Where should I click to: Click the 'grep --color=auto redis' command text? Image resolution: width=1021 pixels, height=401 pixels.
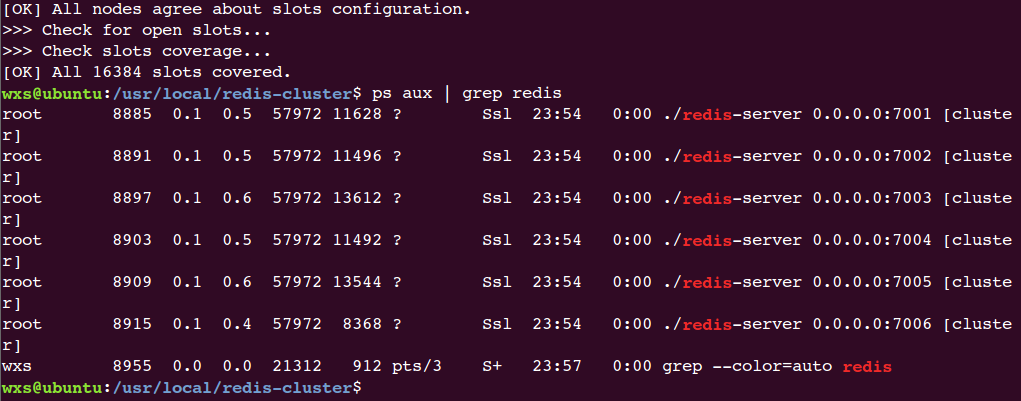tap(776, 366)
